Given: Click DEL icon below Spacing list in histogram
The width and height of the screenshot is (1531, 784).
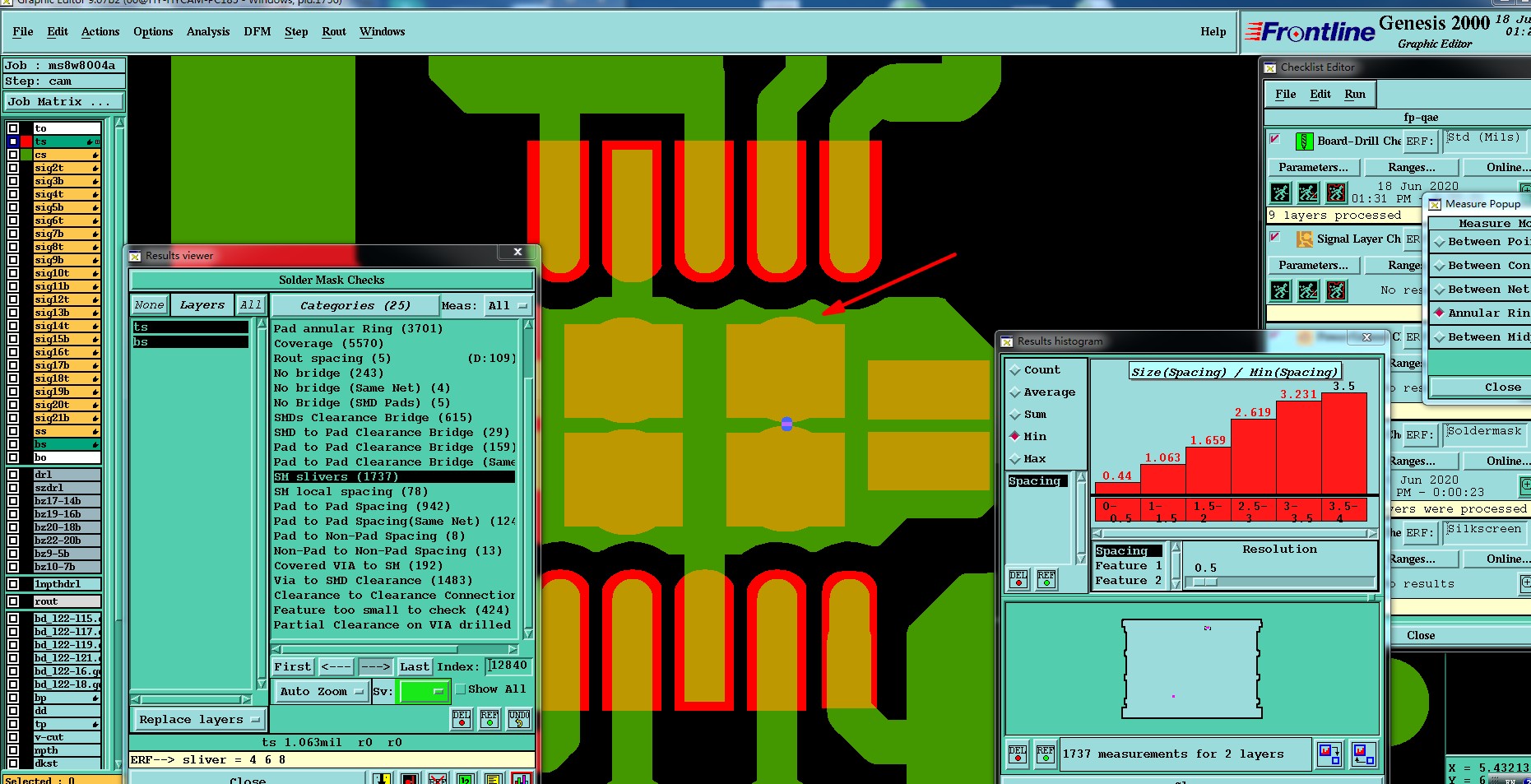Looking at the screenshot, I should pos(1018,579).
